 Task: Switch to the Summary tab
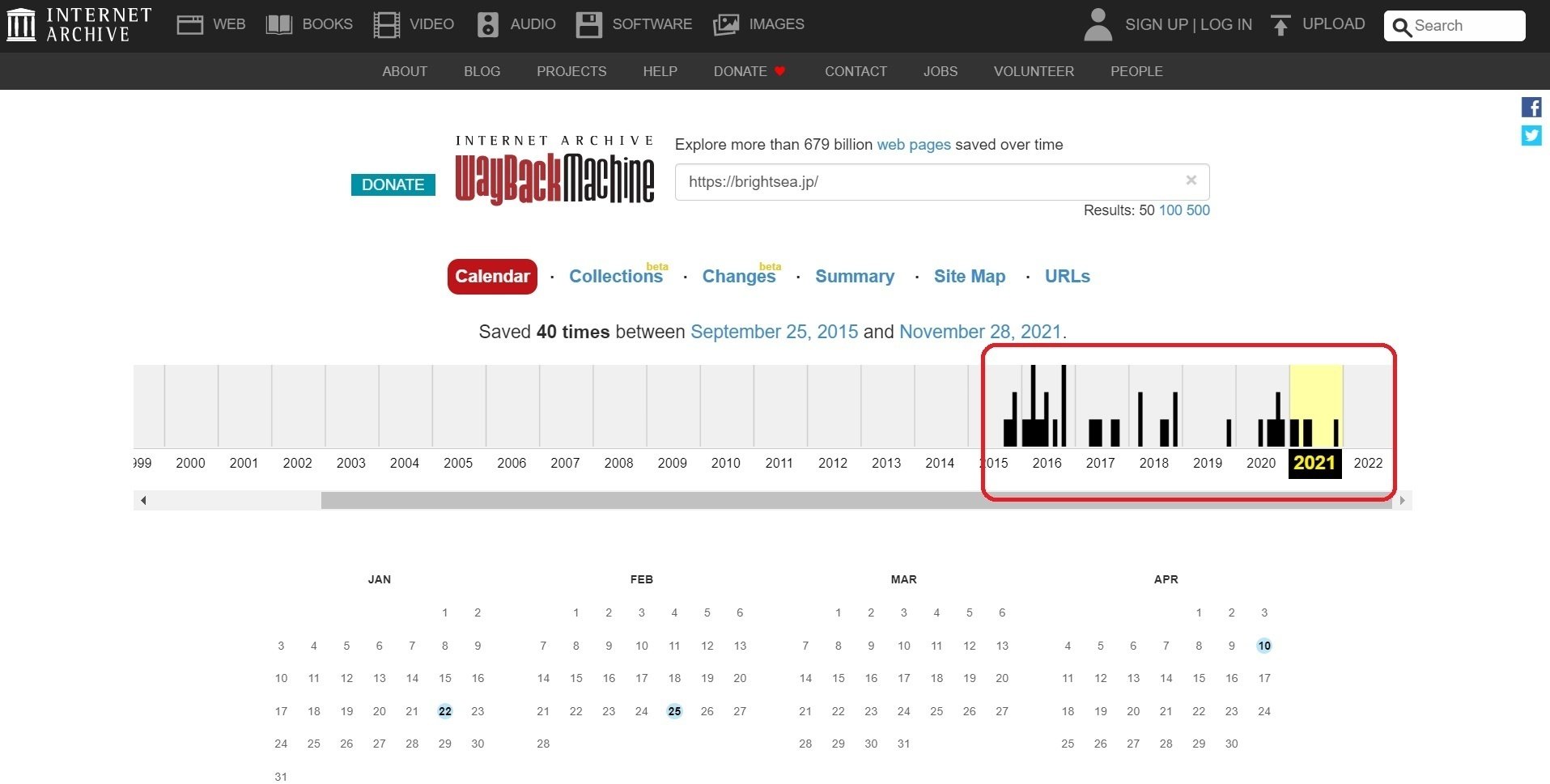pyautogui.click(x=855, y=276)
